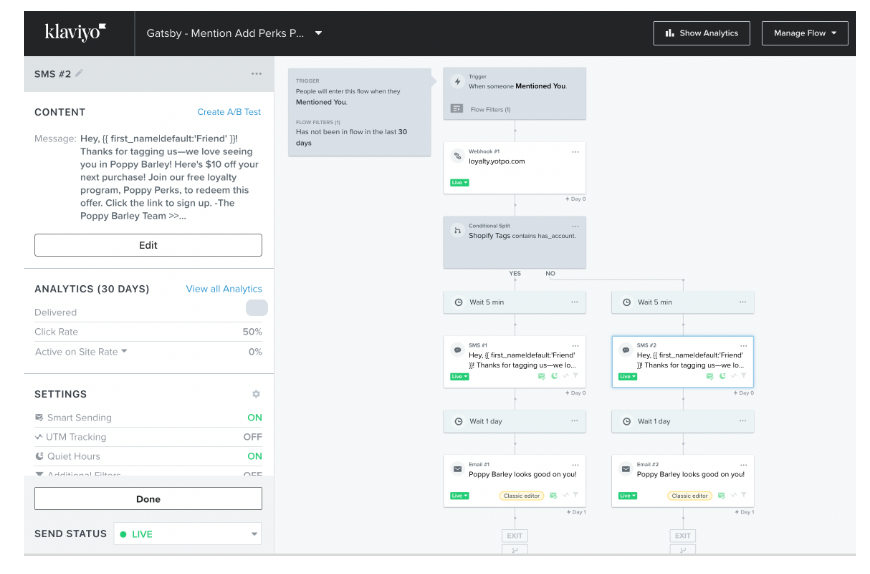Click SMS #1 smart sending icon
Screen dimensions: 870x574
[542, 377]
